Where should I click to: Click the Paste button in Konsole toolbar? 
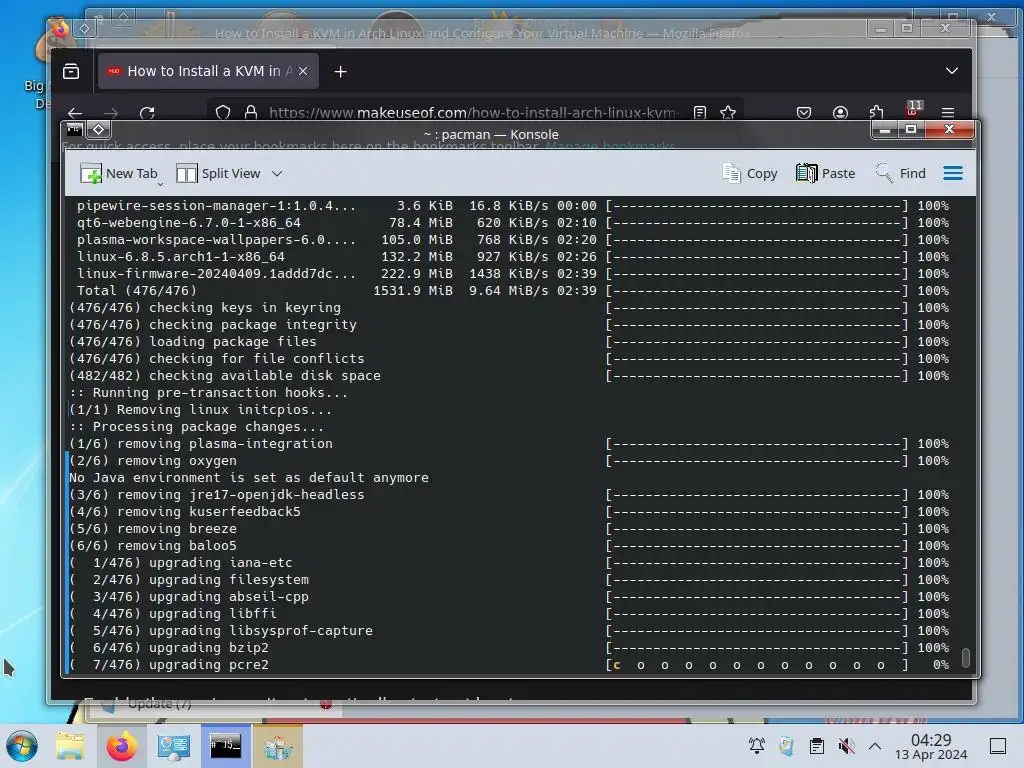(x=825, y=174)
